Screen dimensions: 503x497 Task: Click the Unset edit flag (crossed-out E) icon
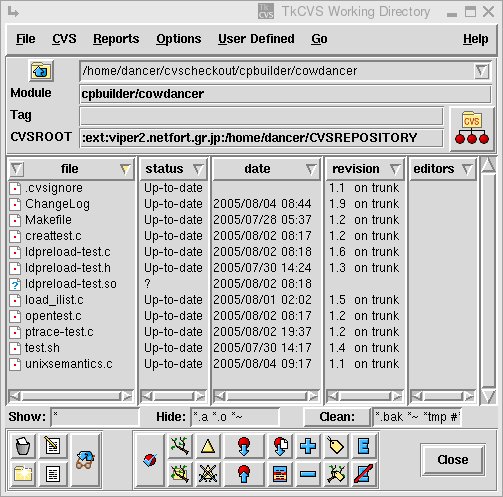pyautogui.click(x=364, y=474)
